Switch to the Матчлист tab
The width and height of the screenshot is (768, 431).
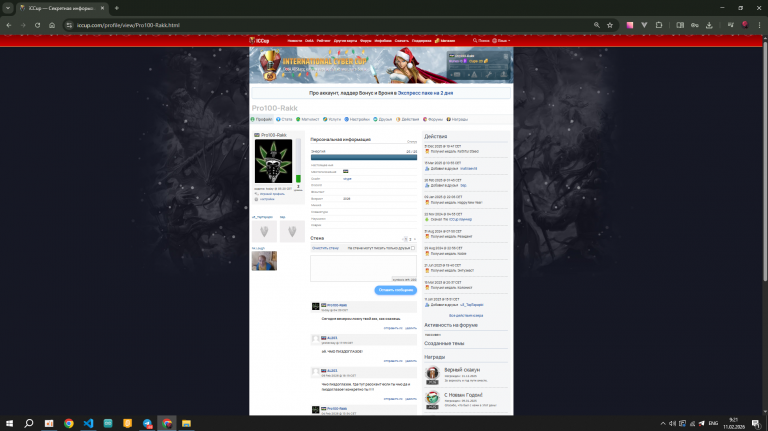tap(308, 119)
